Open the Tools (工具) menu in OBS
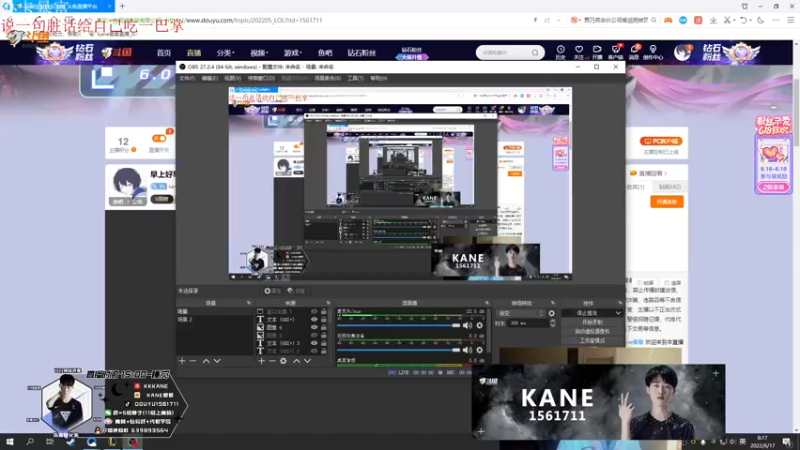Viewport: 800px width, 450px height. pyautogui.click(x=355, y=79)
